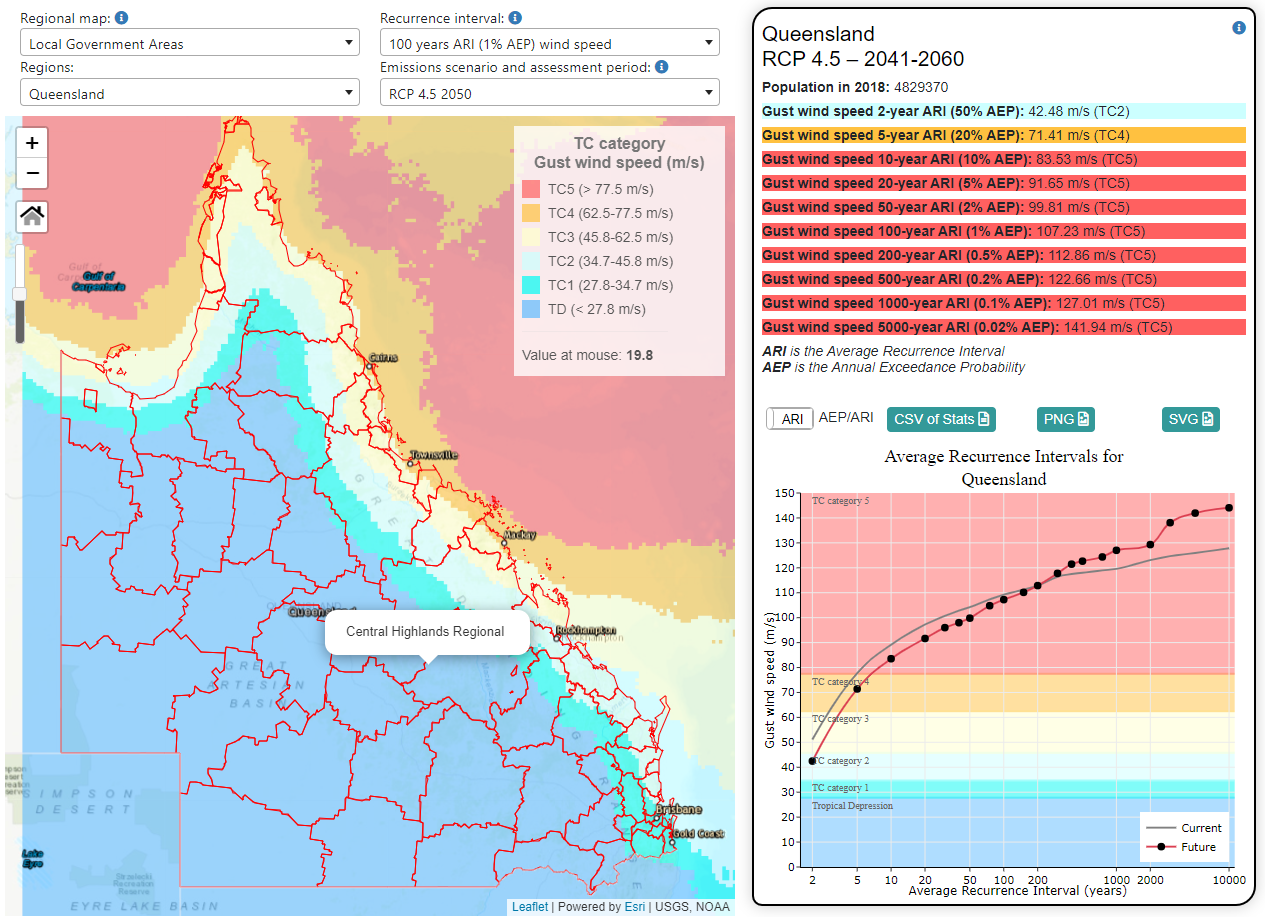
Task: Download chart as SVG
Action: 1190,419
